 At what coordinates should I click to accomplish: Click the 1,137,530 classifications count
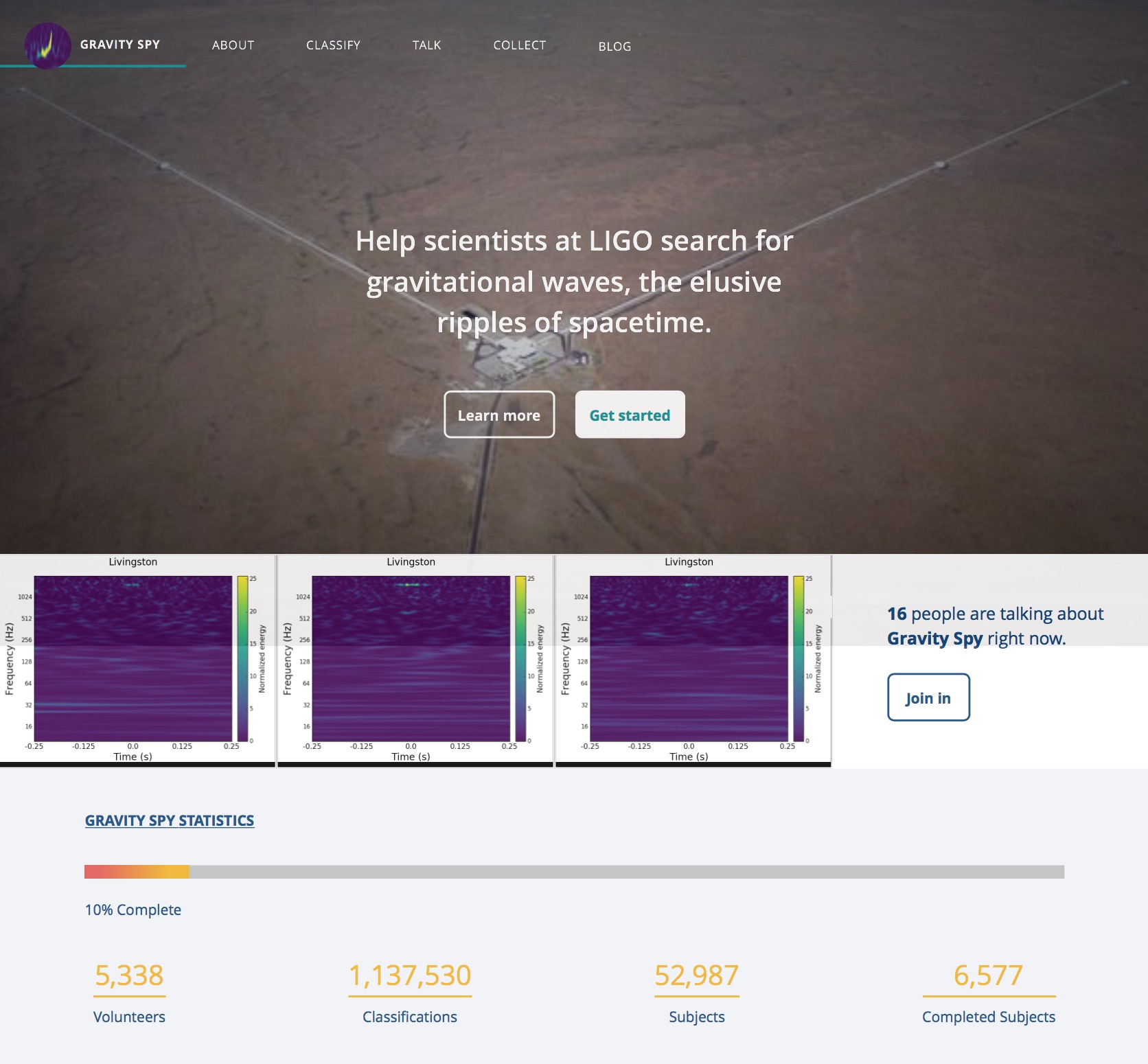[410, 975]
